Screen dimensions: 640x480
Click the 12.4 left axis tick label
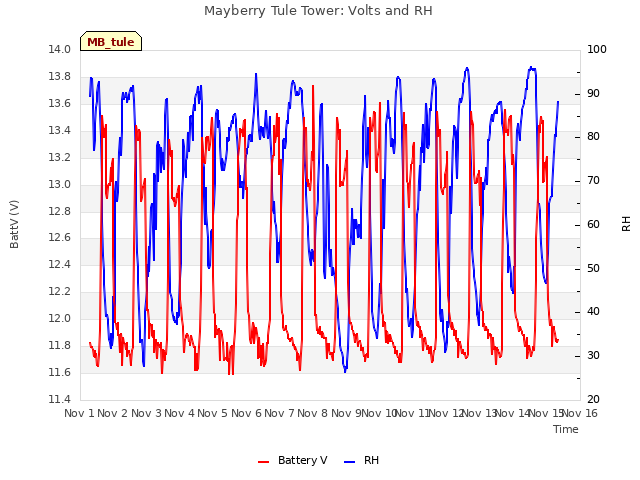pyautogui.click(x=60, y=264)
